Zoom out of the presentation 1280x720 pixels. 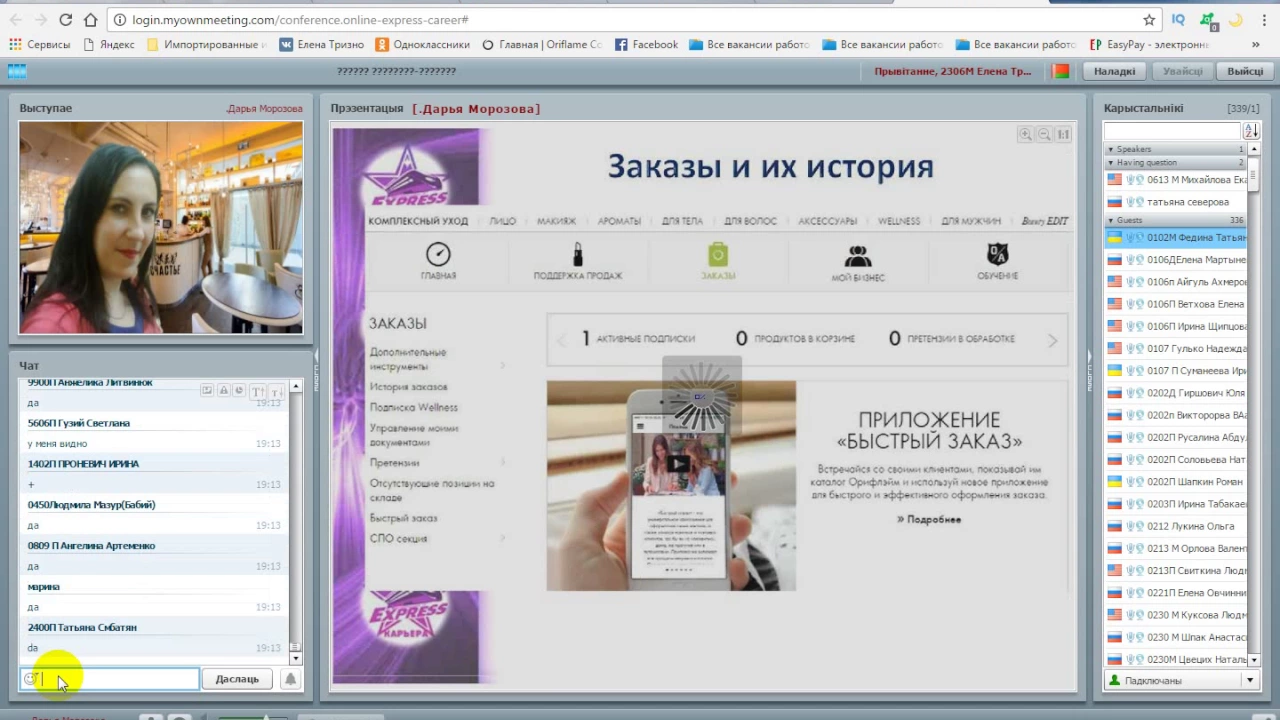pos(1044,134)
